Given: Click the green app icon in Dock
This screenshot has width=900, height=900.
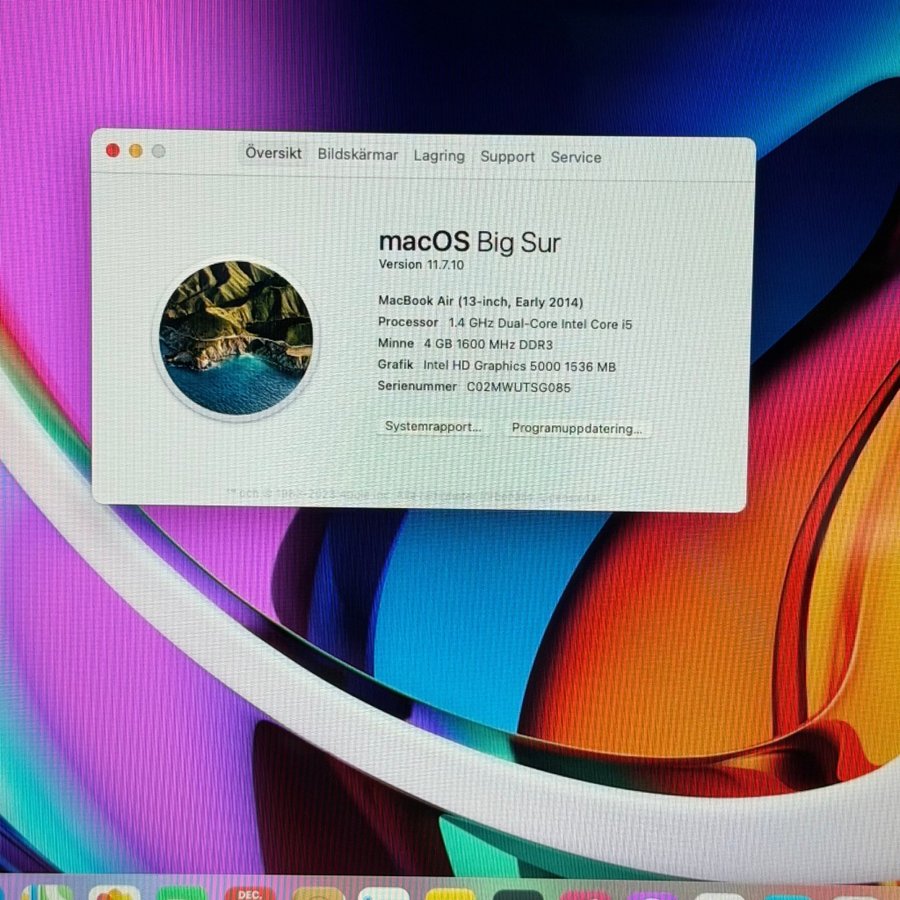Looking at the screenshot, I should (x=181, y=894).
